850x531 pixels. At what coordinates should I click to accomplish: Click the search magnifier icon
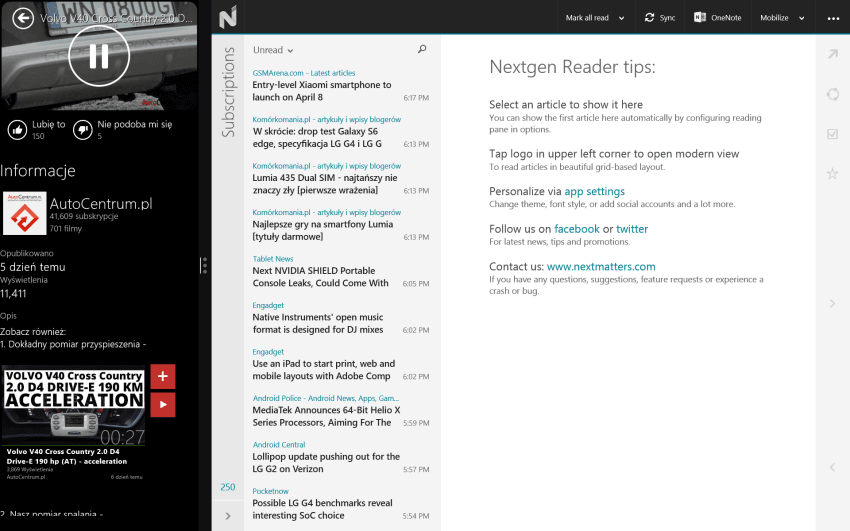point(422,49)
